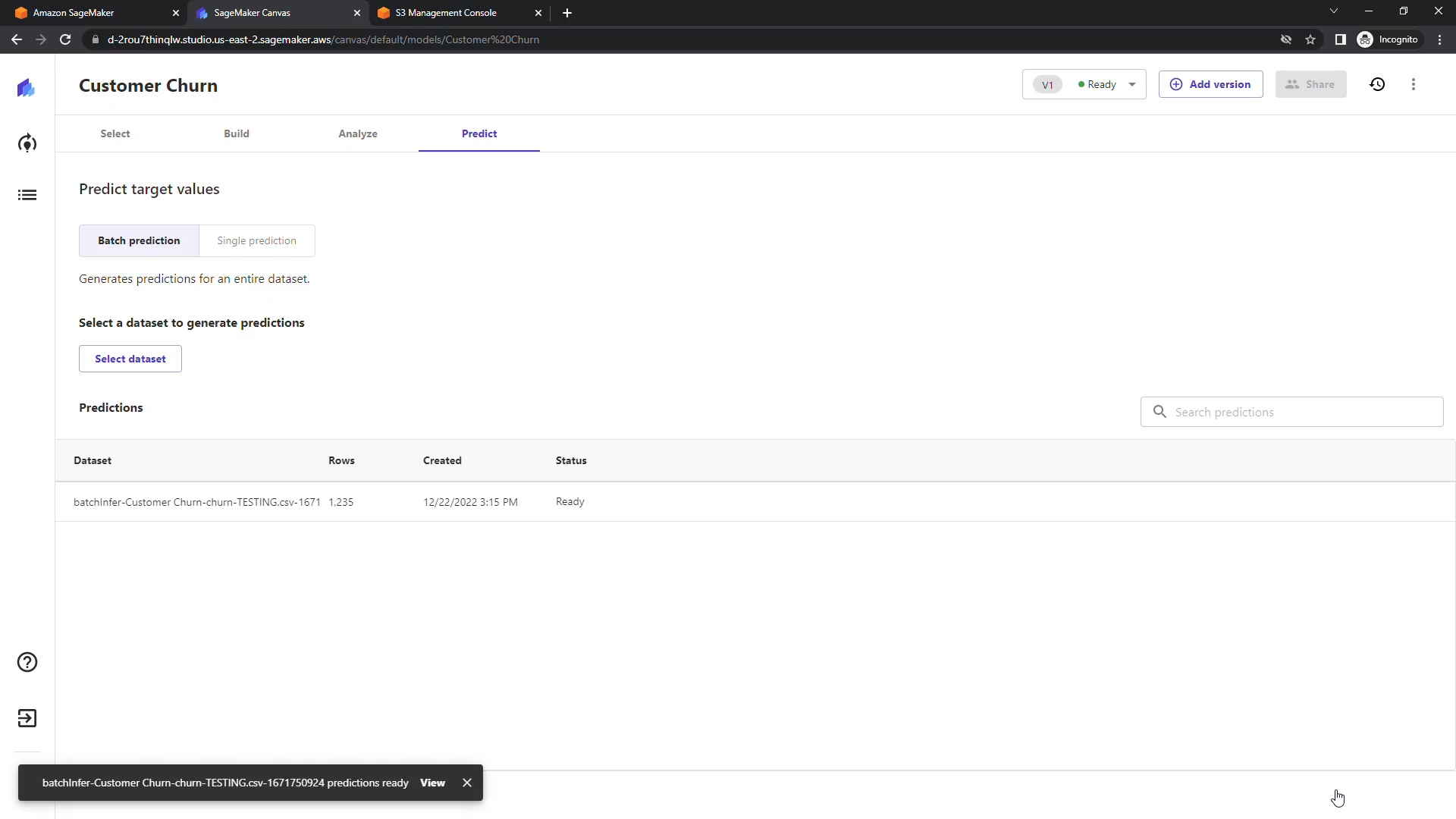Select the Batch prediction mode
The height and width of the screenshot is (819, 1456).
pyautogui.click(x=139, y=240)
